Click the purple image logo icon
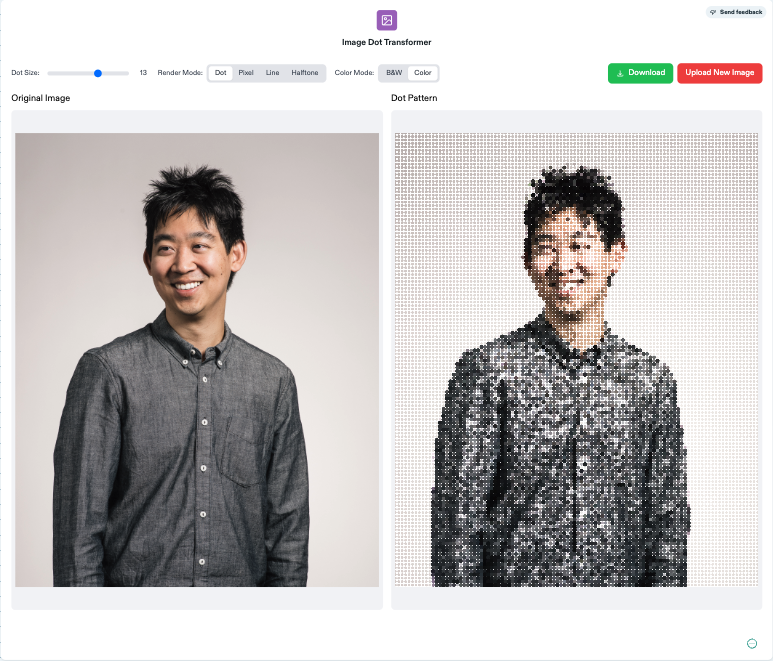 [386, 20]
